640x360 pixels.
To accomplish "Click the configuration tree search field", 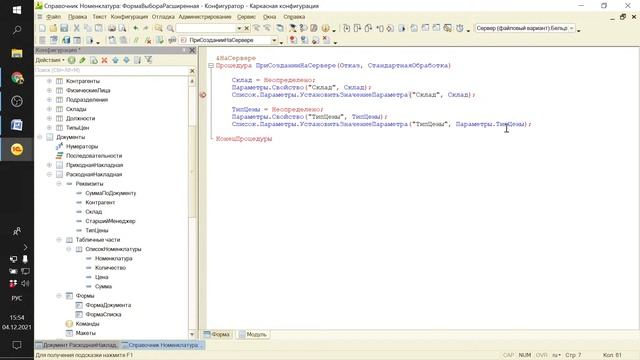I will pyautogui.click(x=111, y=71).
